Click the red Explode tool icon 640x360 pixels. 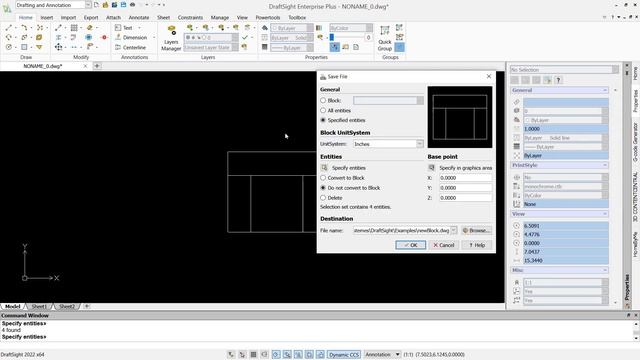point(104,37)
